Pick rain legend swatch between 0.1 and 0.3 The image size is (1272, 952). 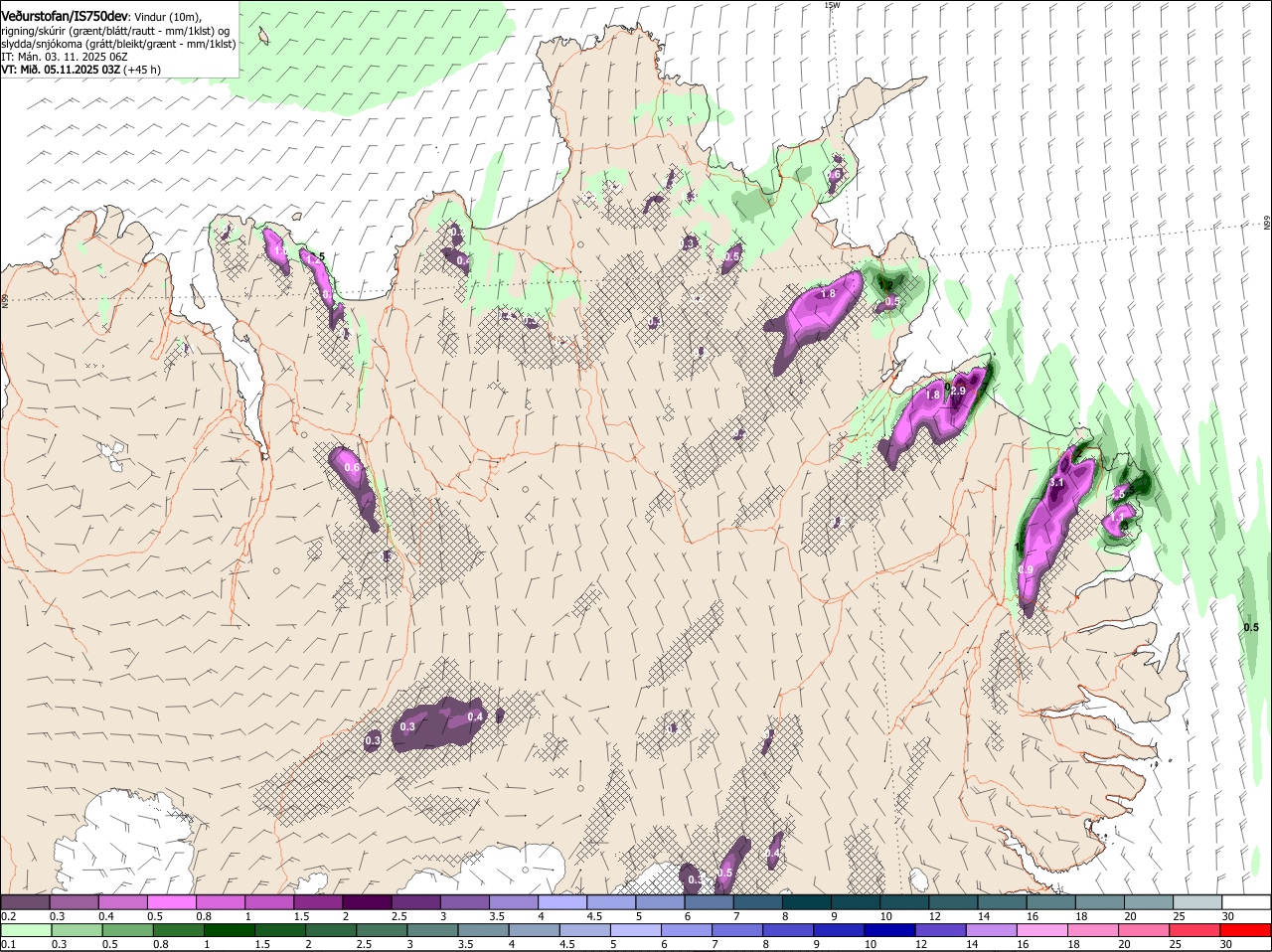(26, 930)
